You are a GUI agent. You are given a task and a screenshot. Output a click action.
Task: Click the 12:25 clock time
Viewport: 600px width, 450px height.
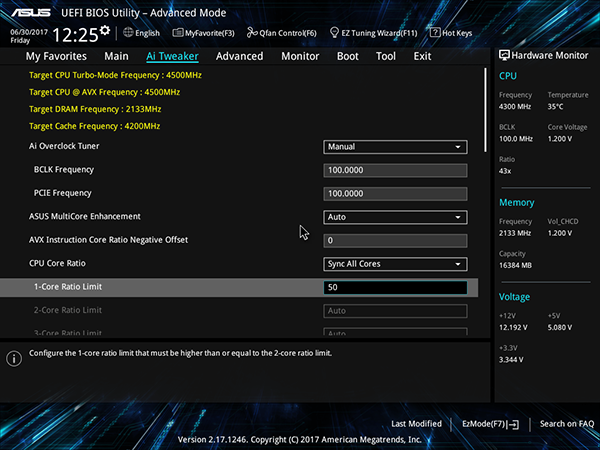[75, 35]
